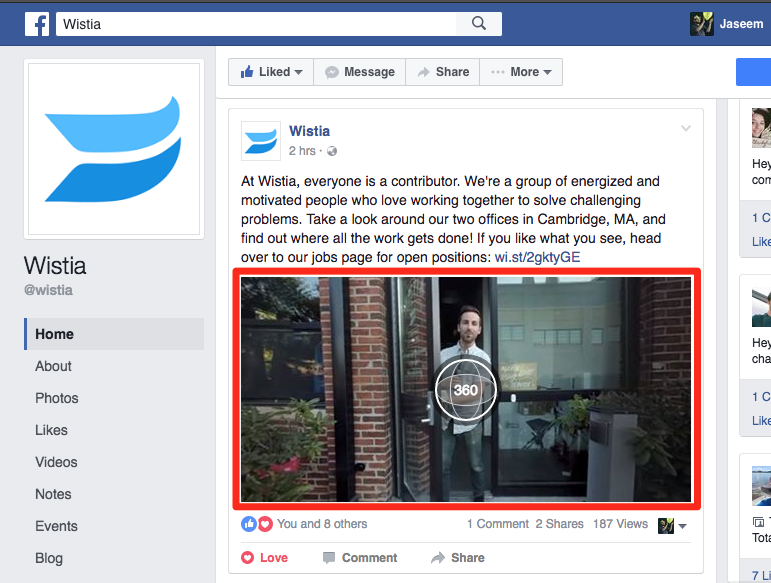Toggle the Liked page button

pos(271,72)
